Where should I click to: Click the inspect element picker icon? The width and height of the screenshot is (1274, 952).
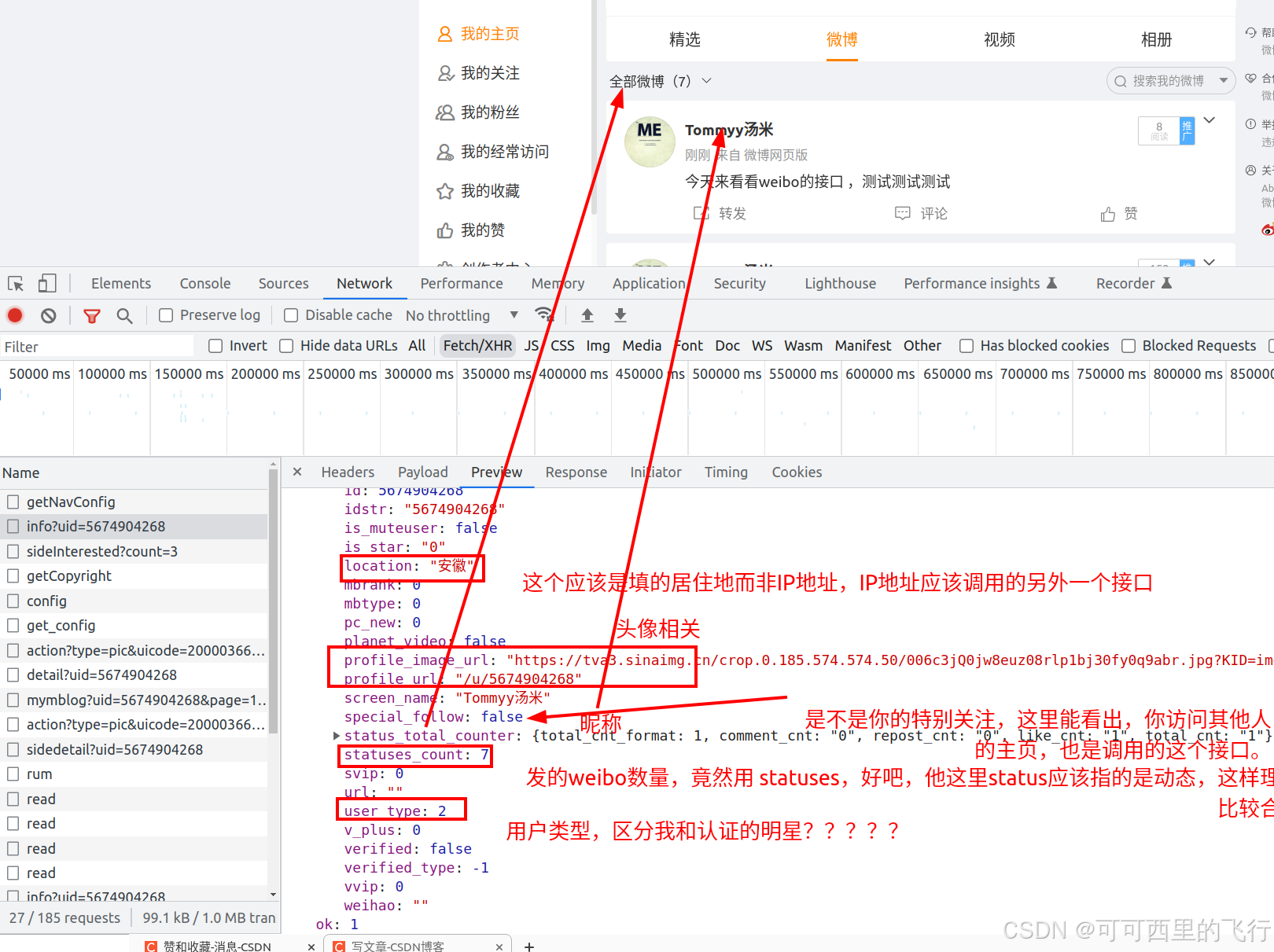(16, 284)
